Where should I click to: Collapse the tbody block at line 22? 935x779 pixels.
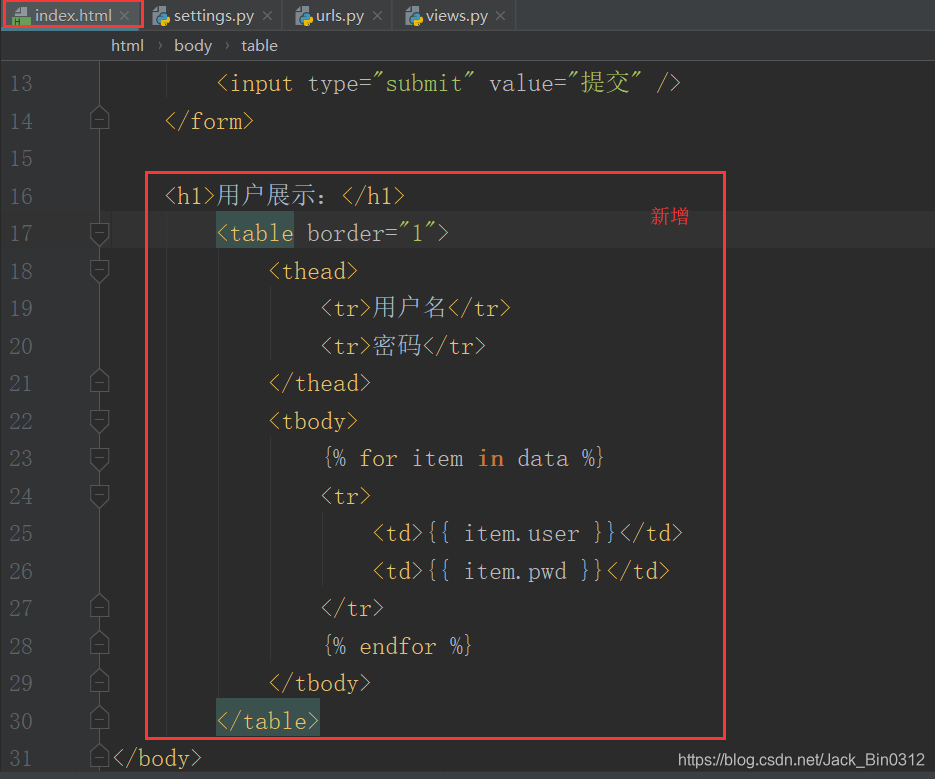click(x=99, y=421)
